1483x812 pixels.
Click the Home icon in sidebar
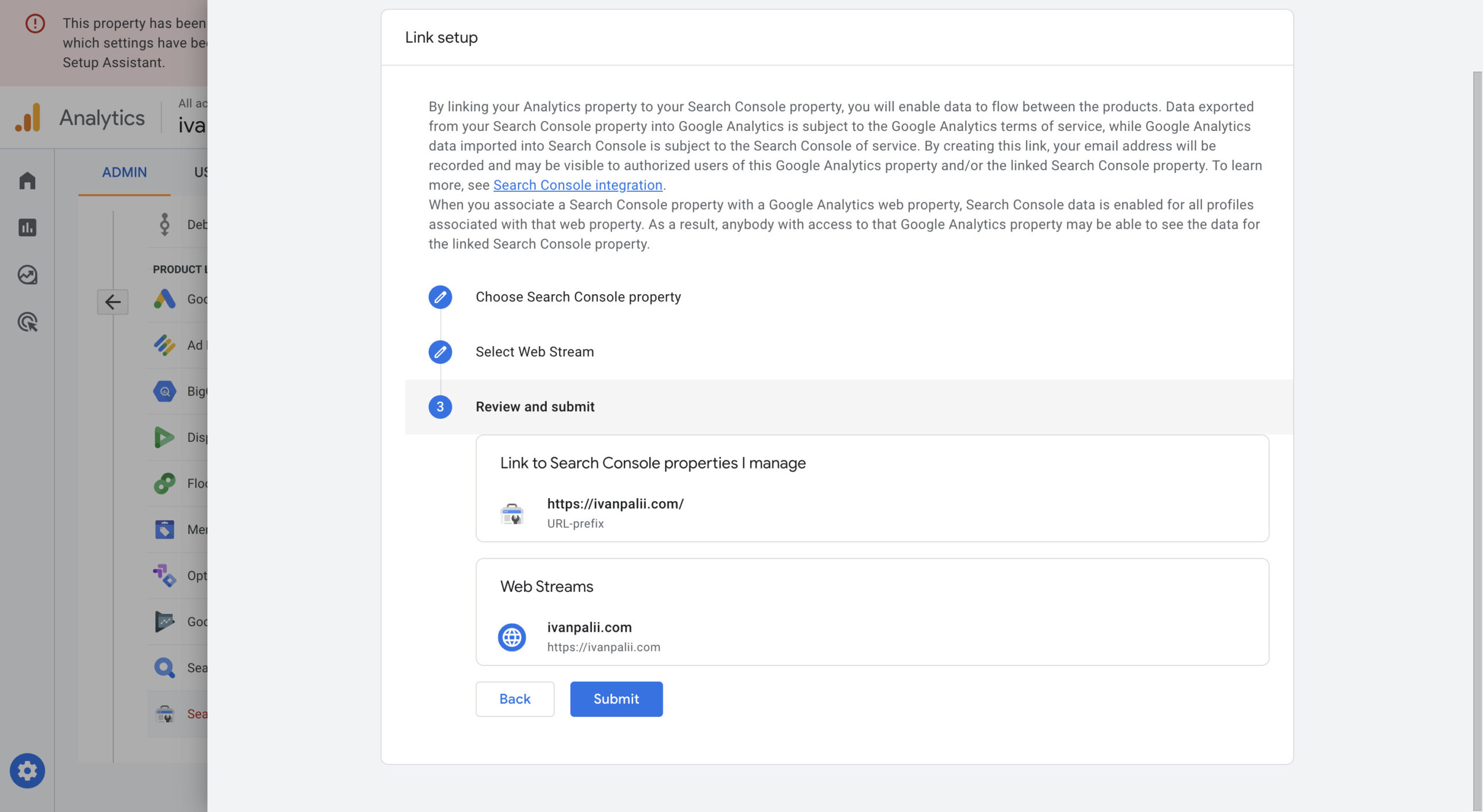(27, 180)
